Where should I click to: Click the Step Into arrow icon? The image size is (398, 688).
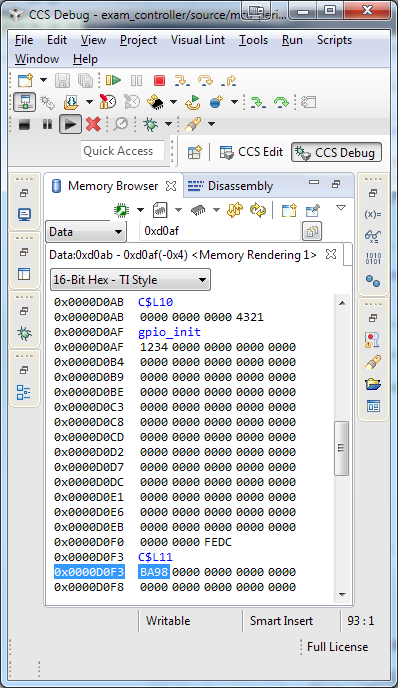click(182, 80)
